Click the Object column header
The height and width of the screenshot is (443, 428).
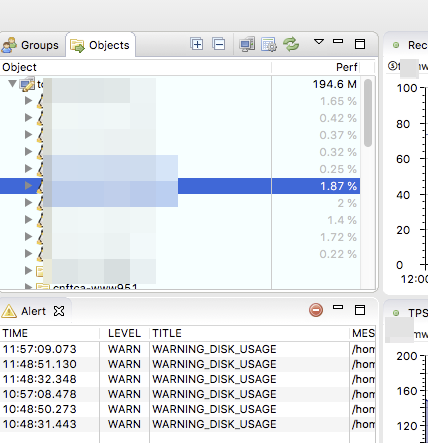pyautogui.click(x=135, y=67)
